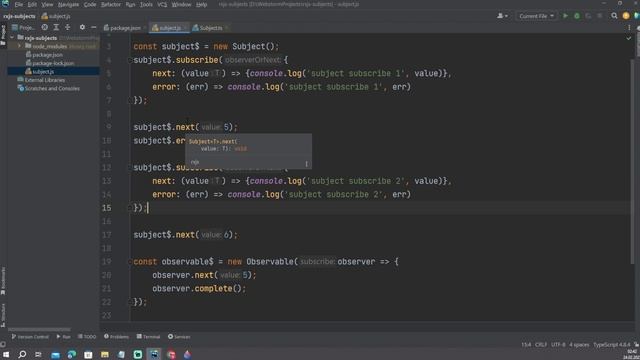
Task: Open Search Everywhere magnifier icon
Action: point(614,16)
